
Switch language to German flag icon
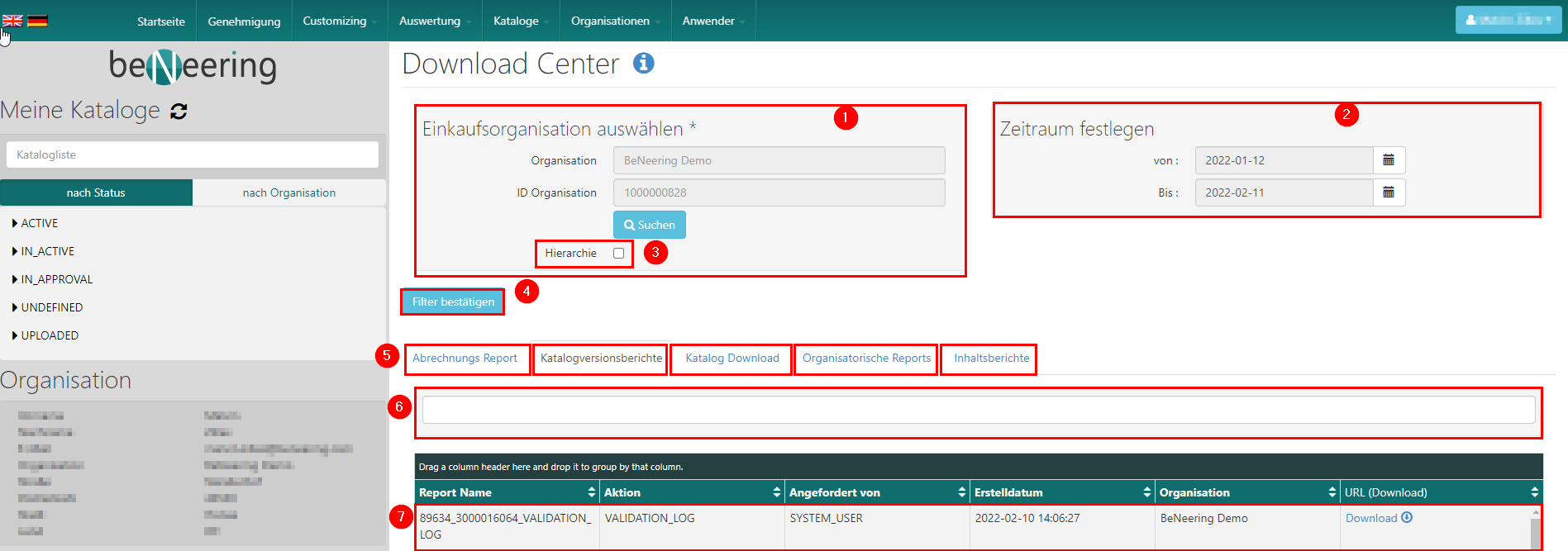pos(37,21)
